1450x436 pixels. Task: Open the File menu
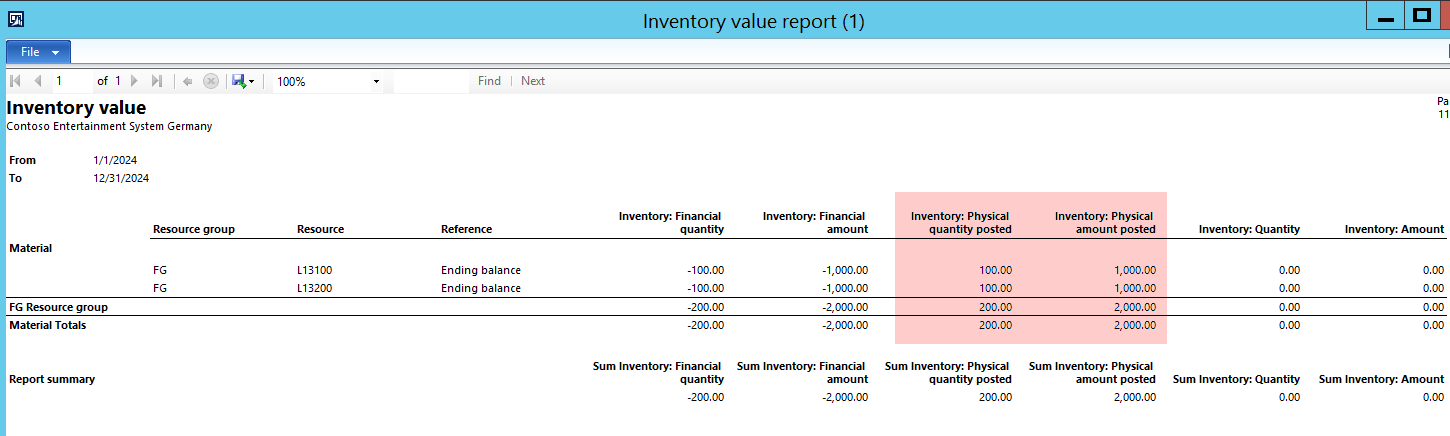pyautogui.click(x=38, y=52)
